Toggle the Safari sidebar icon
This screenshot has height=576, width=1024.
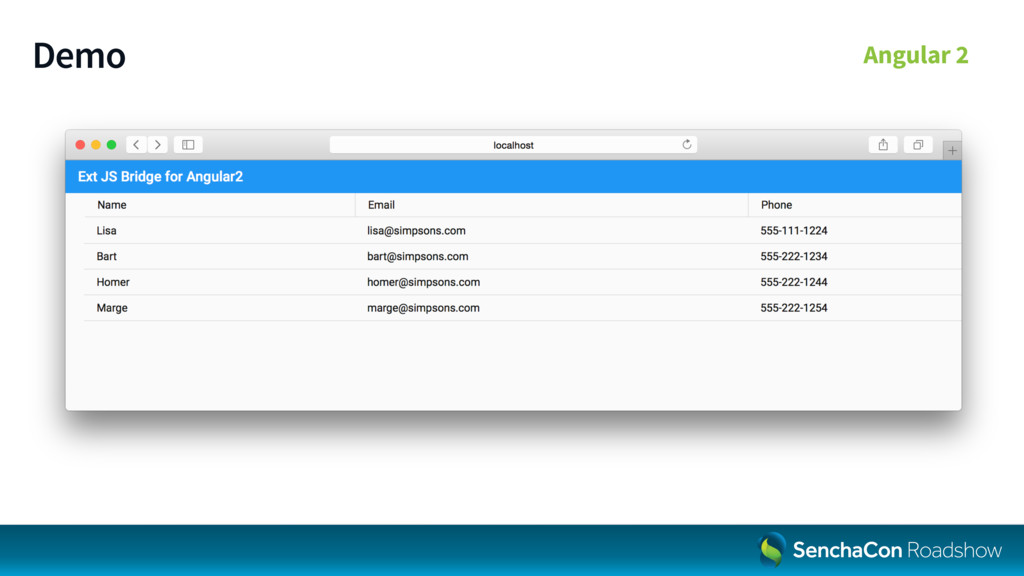point(188,144)
